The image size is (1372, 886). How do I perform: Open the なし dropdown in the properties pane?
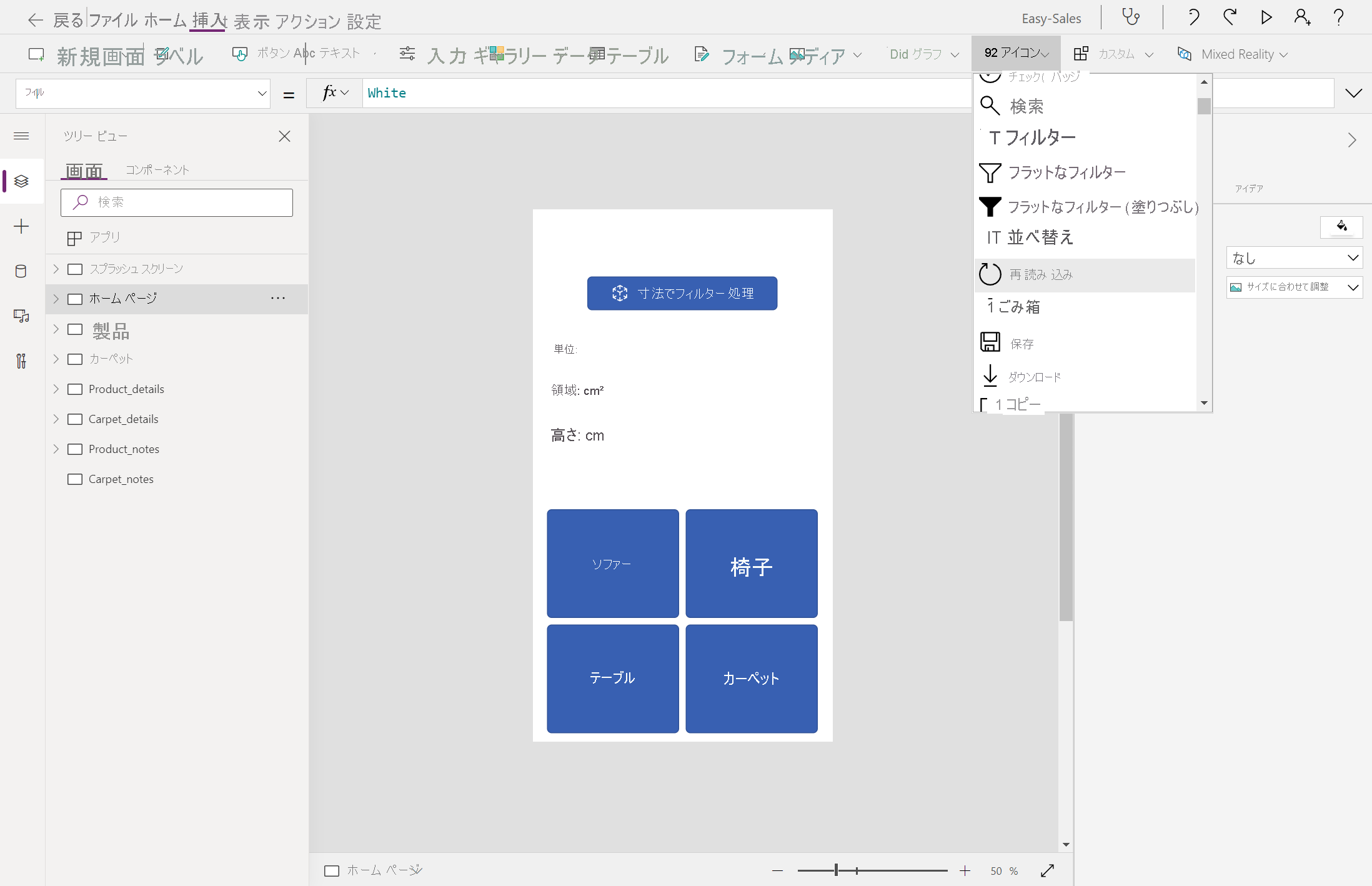pos(1294,257)
